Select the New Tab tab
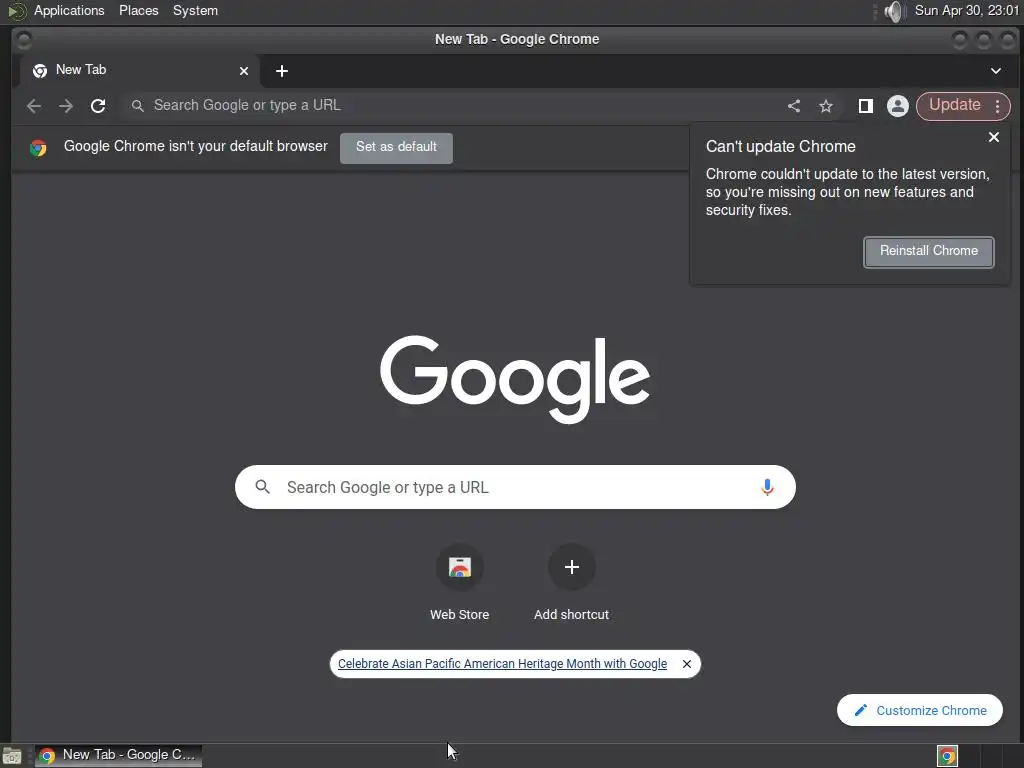Image resolution: width=1024 pixels, height=768 pixels. [139, 71]
